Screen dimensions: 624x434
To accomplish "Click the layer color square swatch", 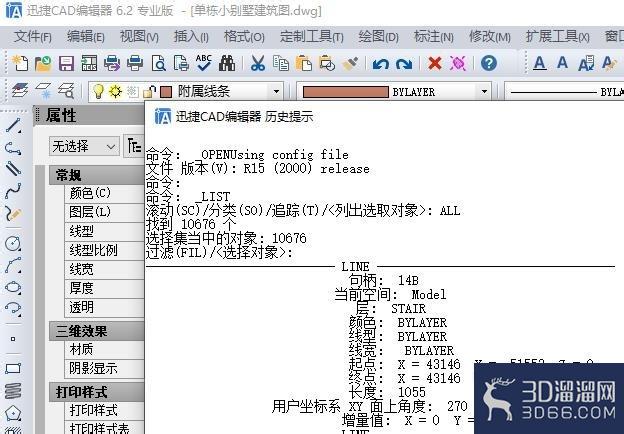I will click(166, 92).
